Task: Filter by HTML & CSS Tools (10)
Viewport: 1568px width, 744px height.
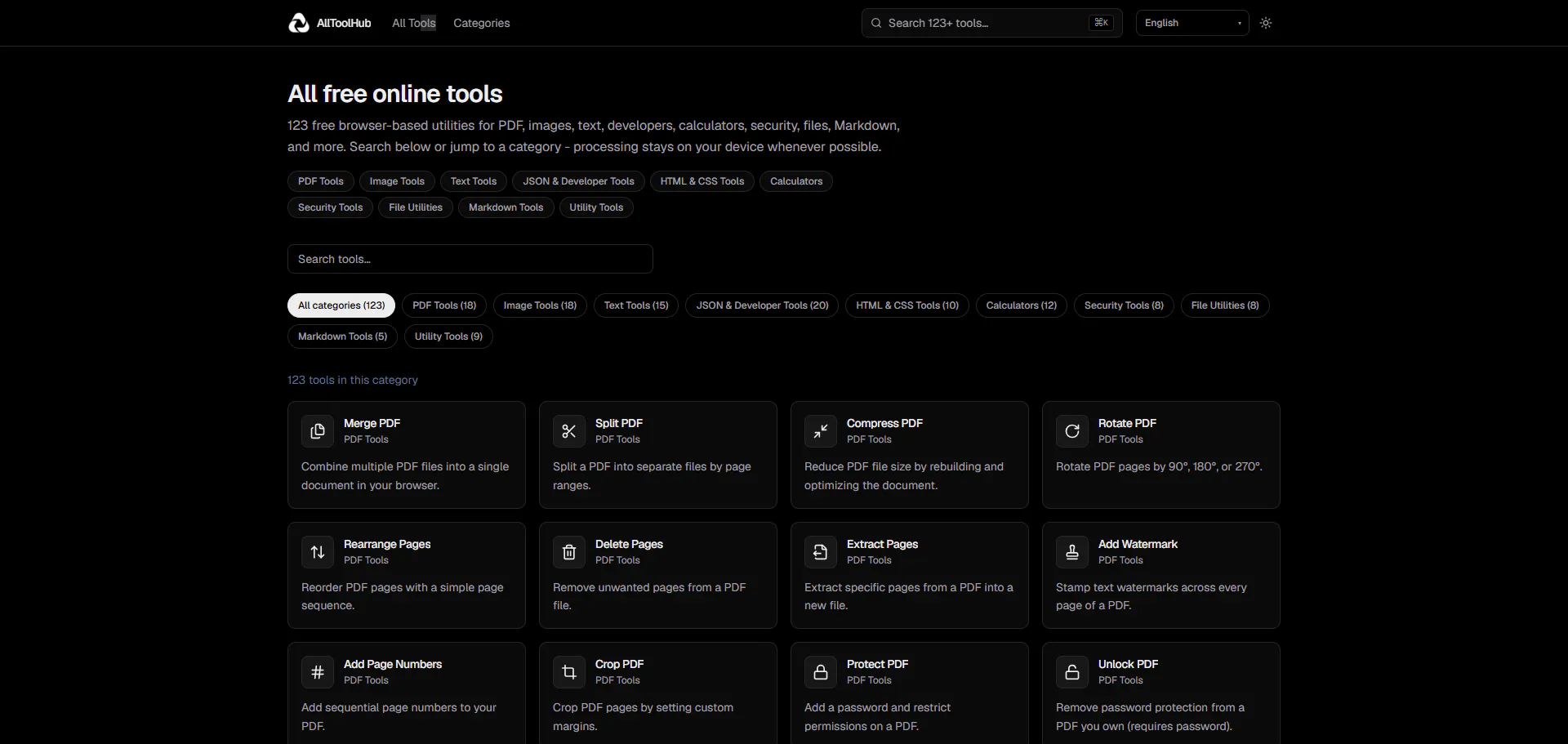Action: click(907, 305)
